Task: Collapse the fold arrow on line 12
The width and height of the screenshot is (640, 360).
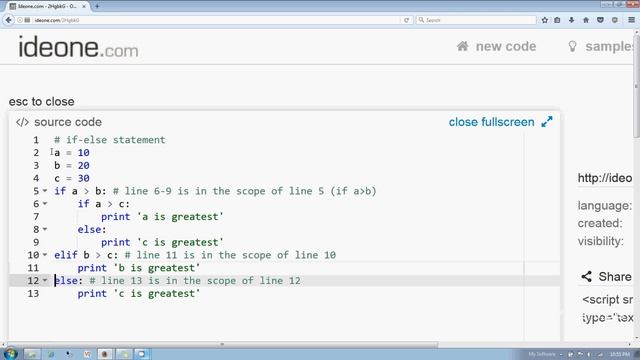Action: pos(45,280)
